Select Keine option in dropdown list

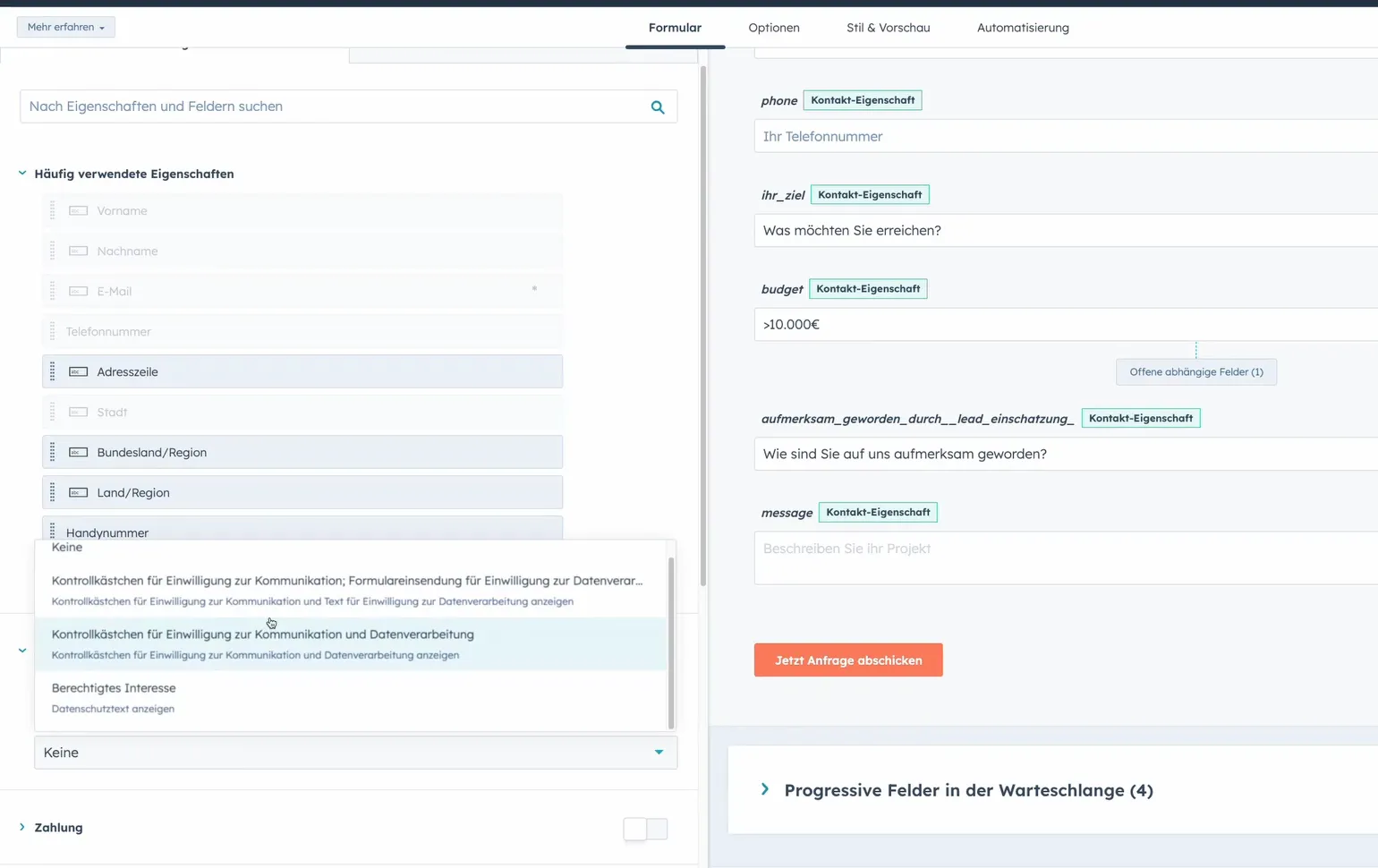tap(351, 548)
